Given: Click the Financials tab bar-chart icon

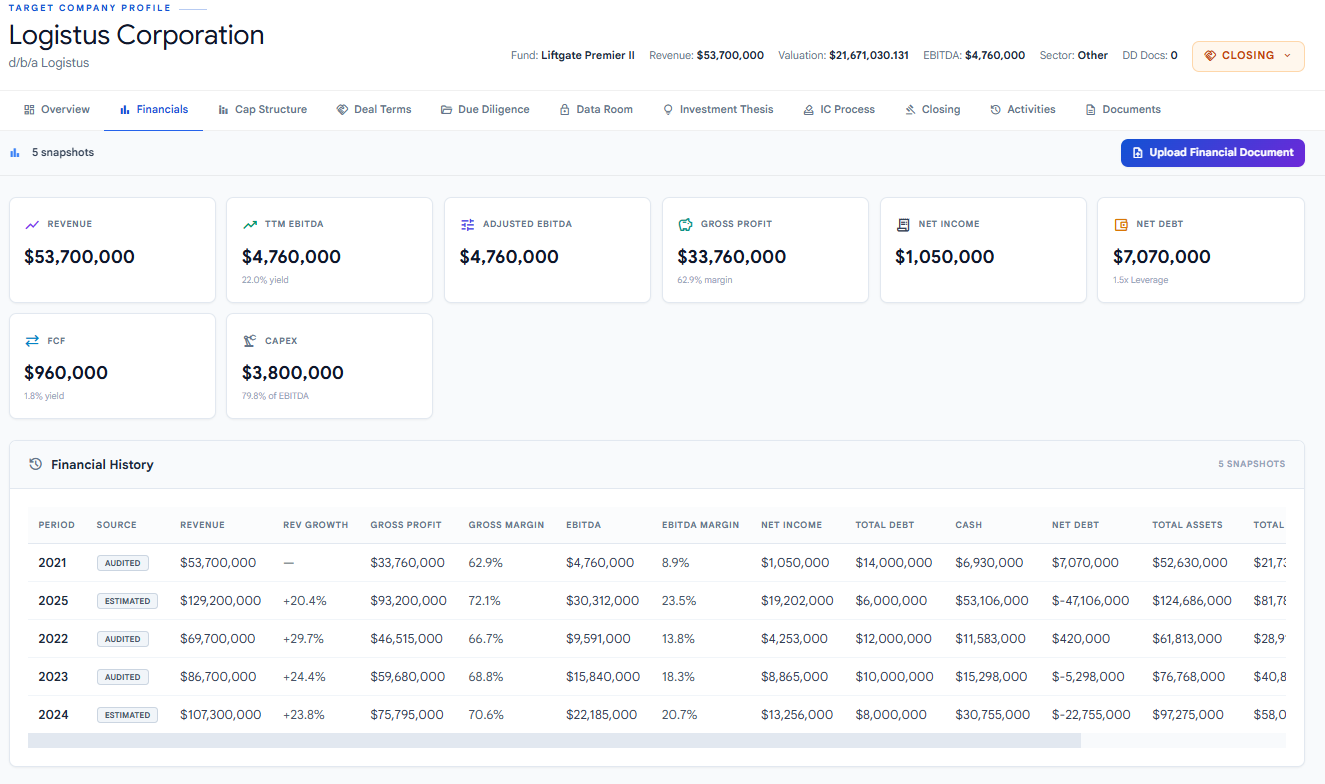Looking at the screenshot, I should pyautogui.click(x=125, y=110).
